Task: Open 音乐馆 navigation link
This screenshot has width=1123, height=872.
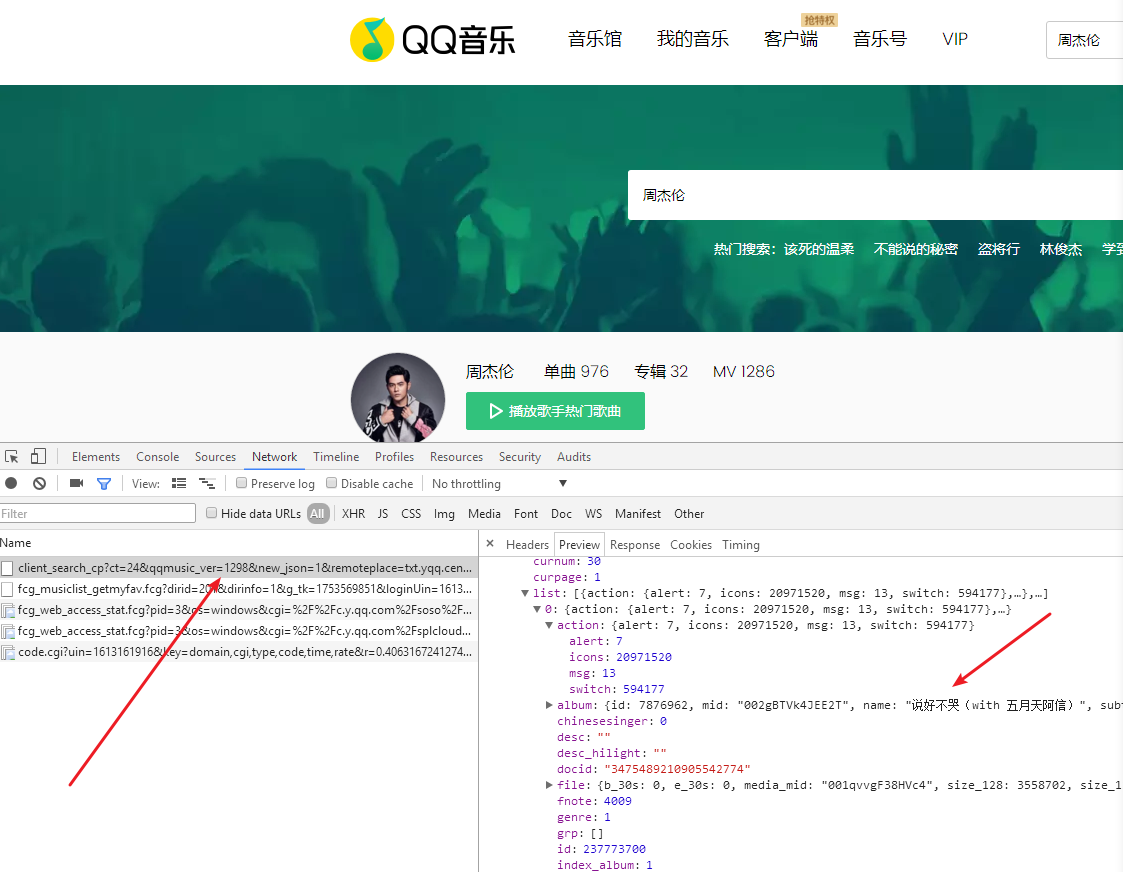Action: [594, 39]
